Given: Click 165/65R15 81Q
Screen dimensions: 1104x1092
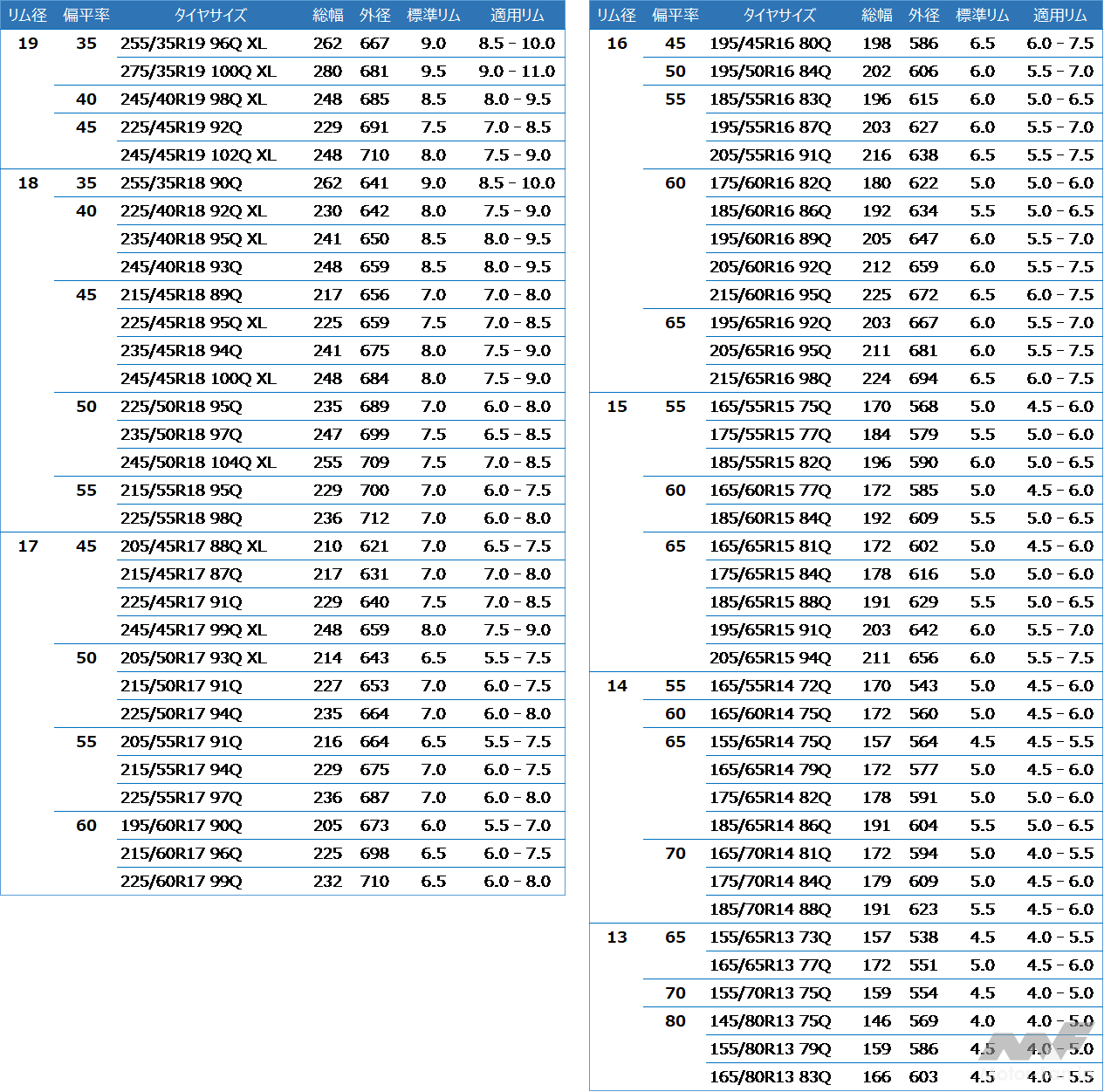Looking at the screenshot, I should (771, 546).
